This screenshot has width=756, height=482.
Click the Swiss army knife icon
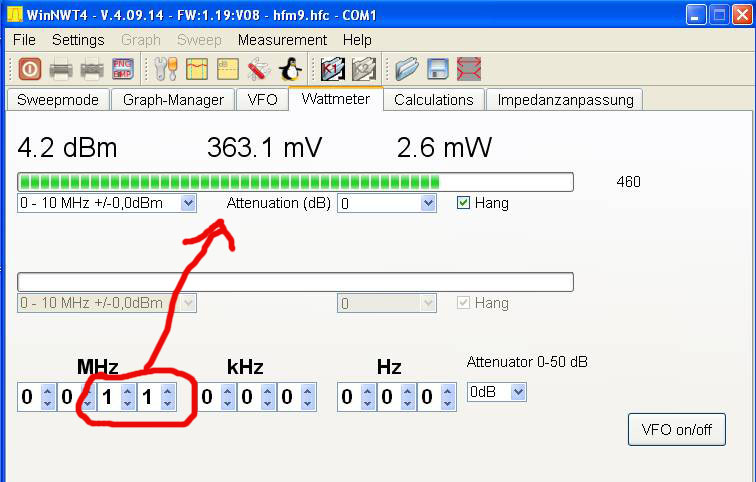[258, 69]
